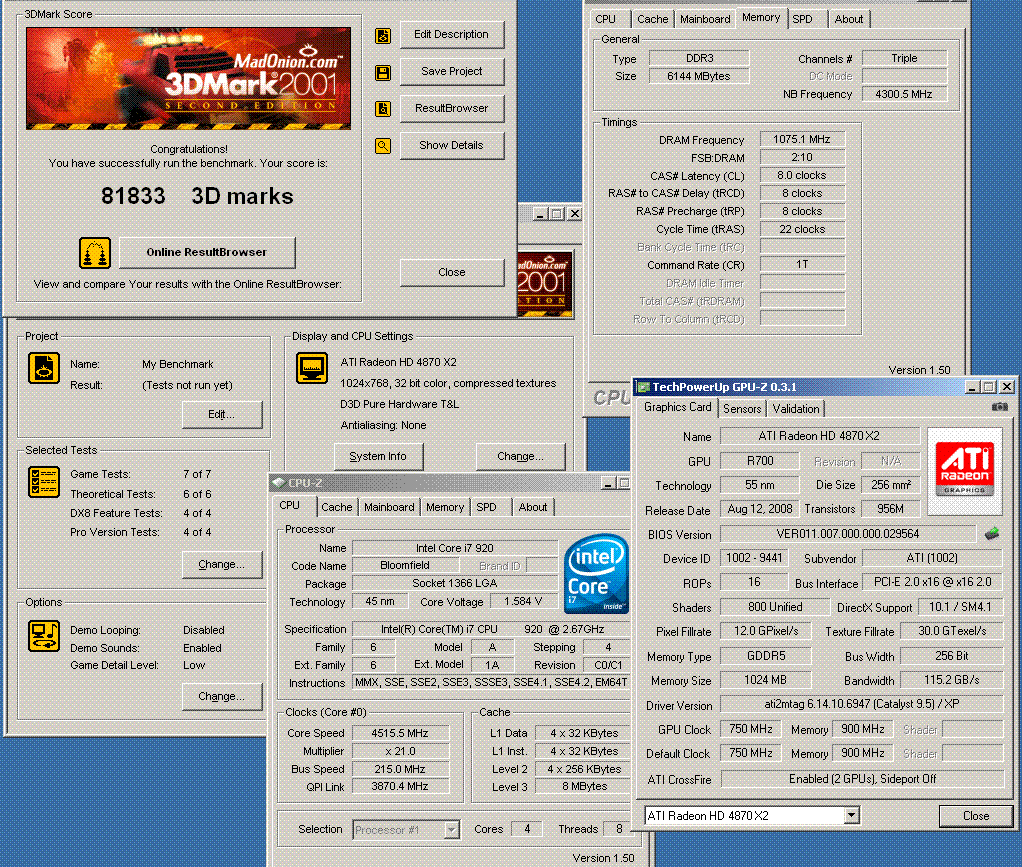Screen dimensions: 1022x867
Task: Open the About tab in the lower CPU-Z window
Action: tap(533, 507)
